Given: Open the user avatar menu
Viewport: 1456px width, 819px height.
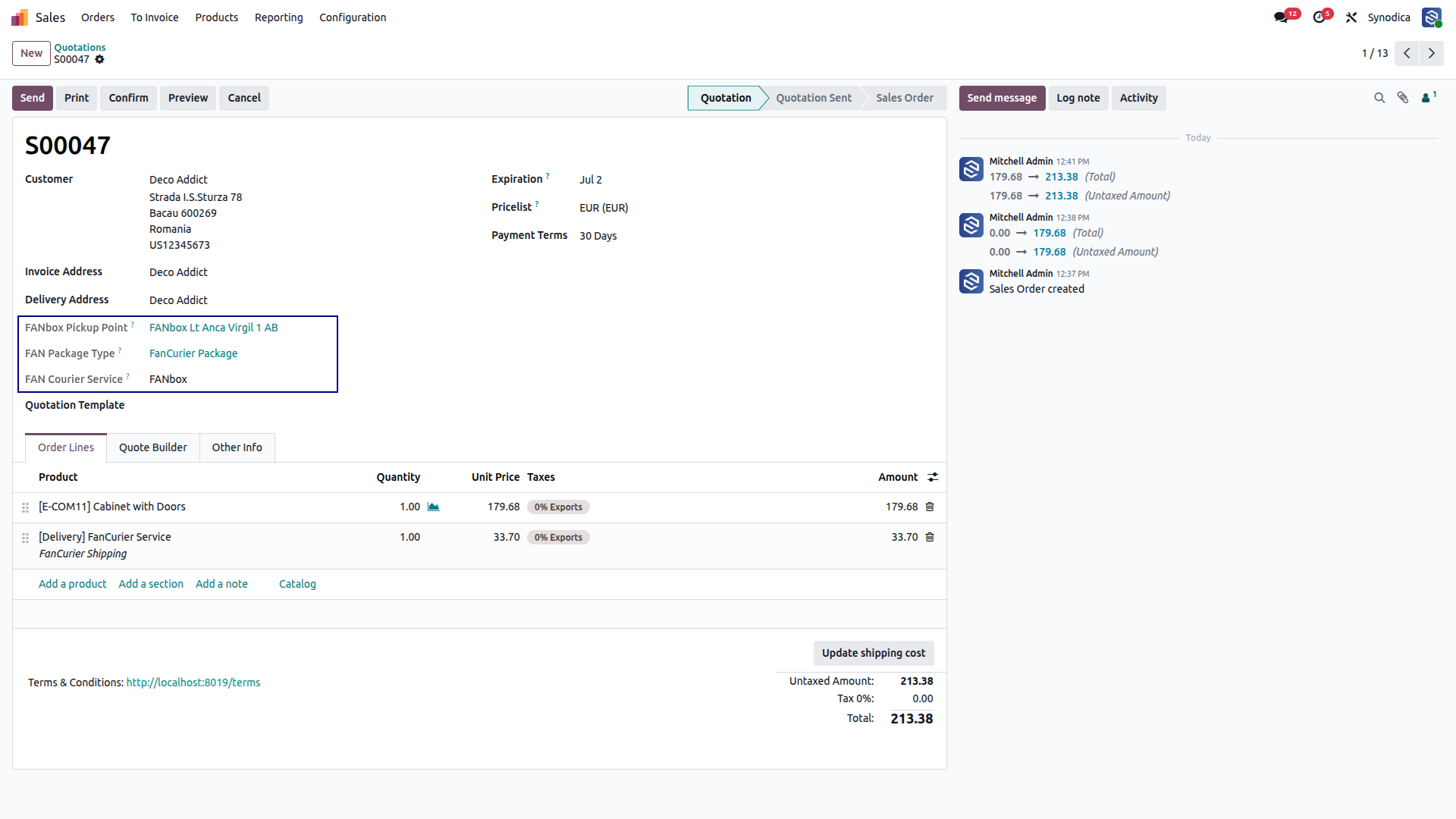Looking at the screenshot, I should 1432,17.
